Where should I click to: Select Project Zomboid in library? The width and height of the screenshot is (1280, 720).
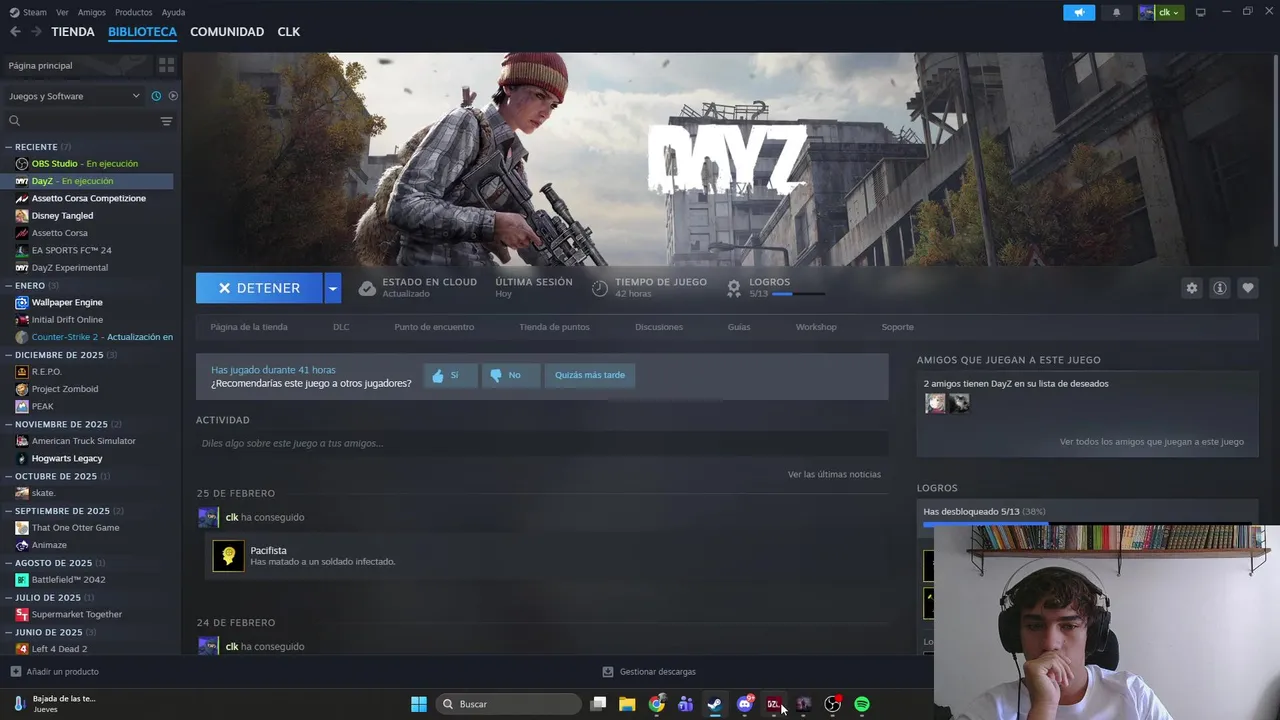(x=65, y=389)
